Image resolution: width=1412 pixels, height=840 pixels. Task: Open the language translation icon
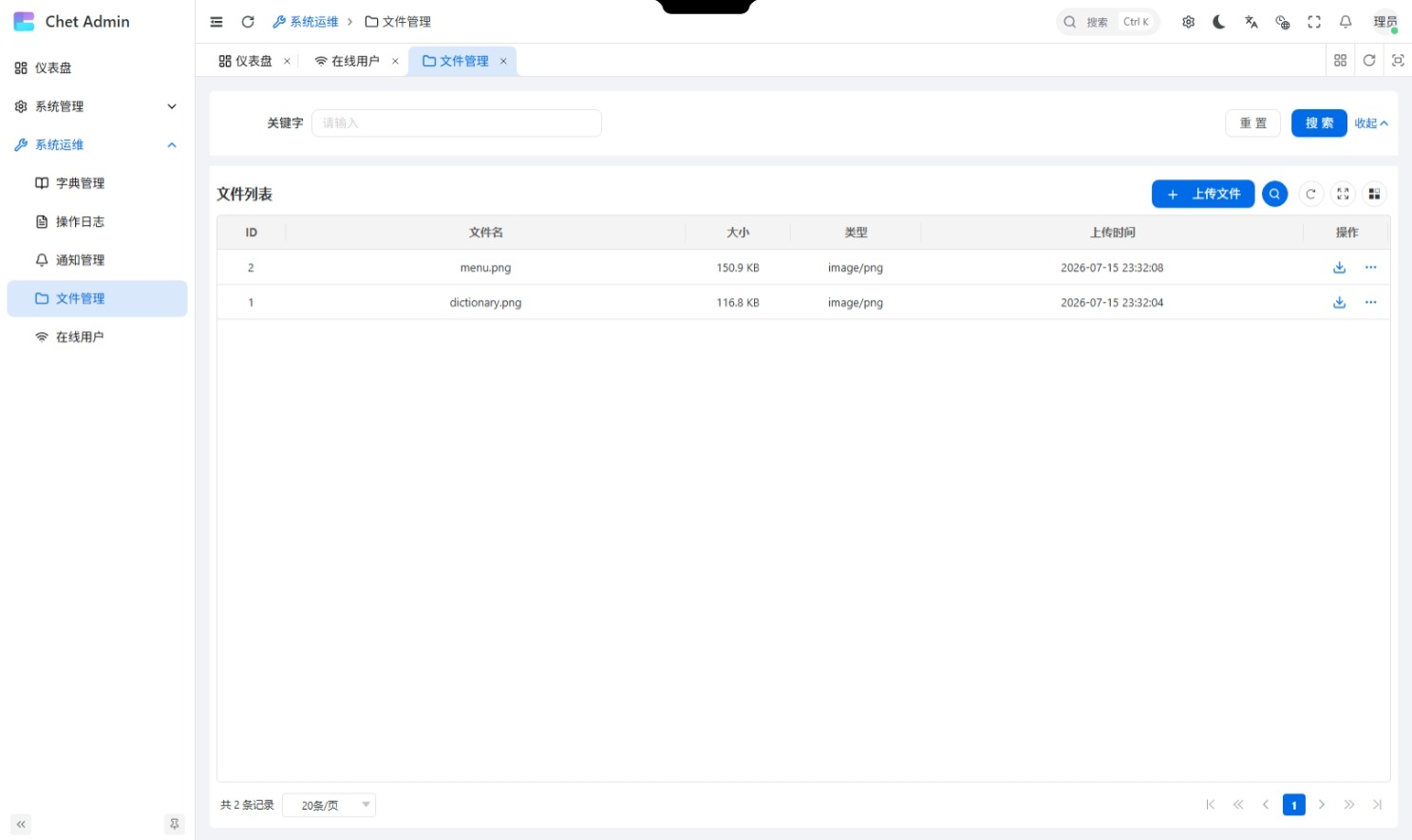1251,22
